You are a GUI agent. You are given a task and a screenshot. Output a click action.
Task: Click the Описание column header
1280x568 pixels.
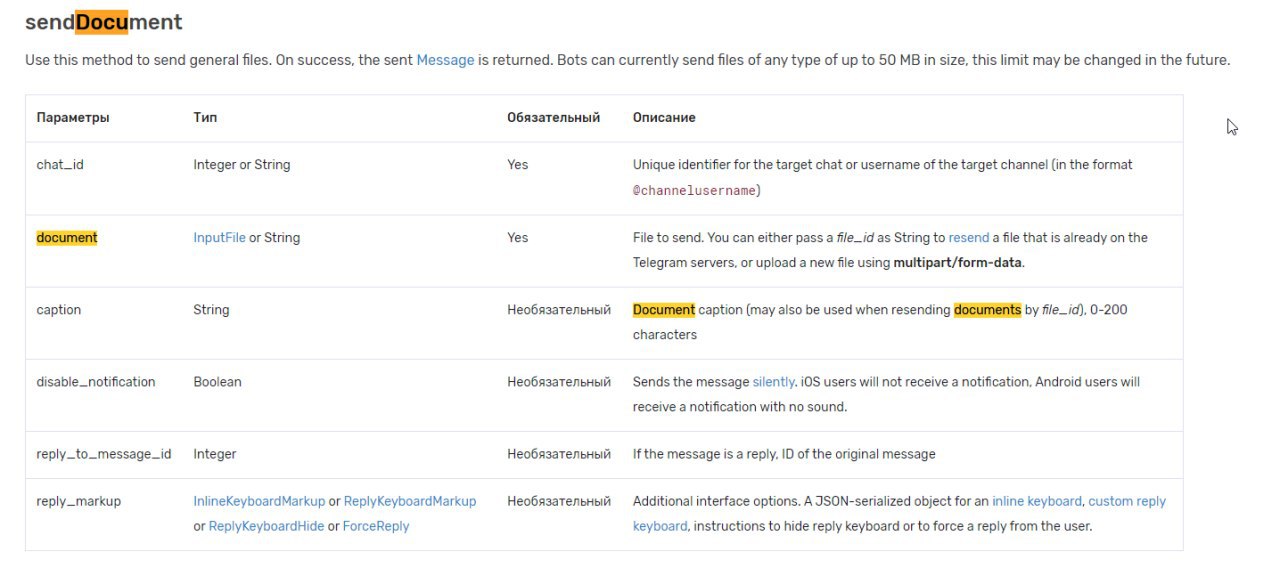664,118
